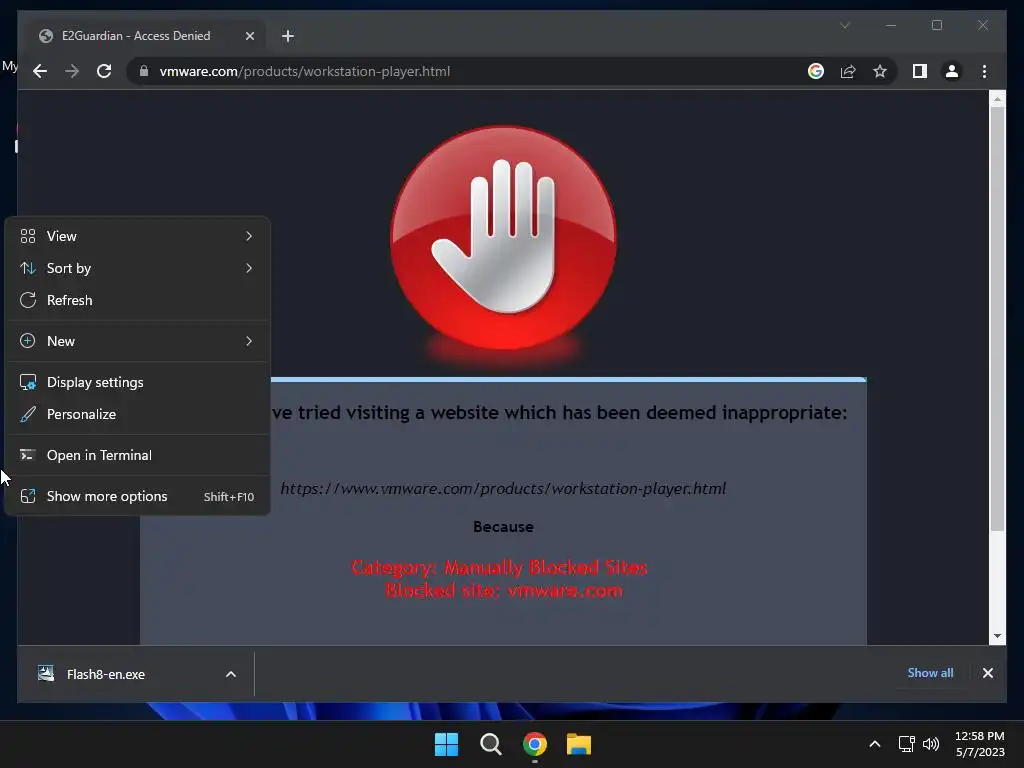Click 'Blocked site: vmware.com' text
The height and width of the screenshot is (768, 1024).
coord(504,590)
